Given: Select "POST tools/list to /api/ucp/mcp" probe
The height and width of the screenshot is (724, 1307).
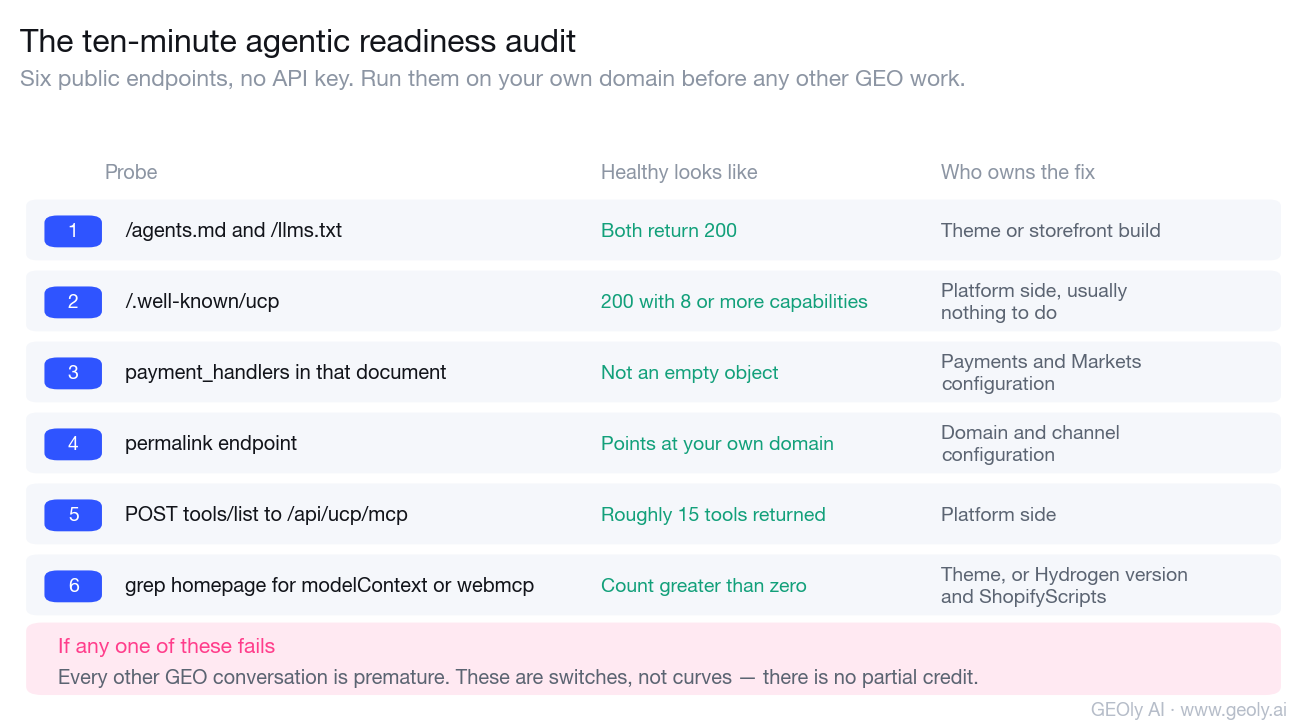Looking at the screenshot, I should point(266,514).
